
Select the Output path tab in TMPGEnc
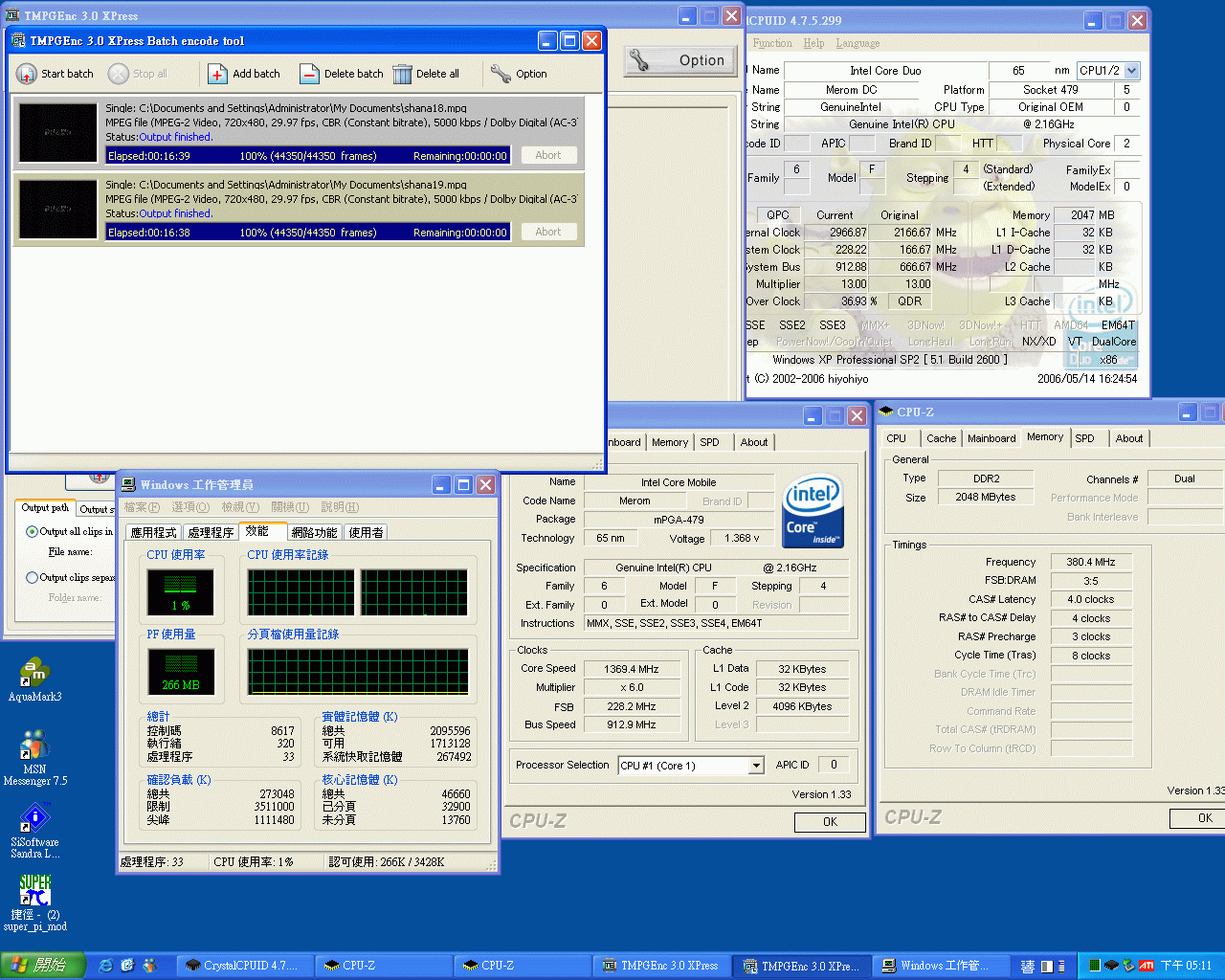pyautogui.click(x=45, y=508)
